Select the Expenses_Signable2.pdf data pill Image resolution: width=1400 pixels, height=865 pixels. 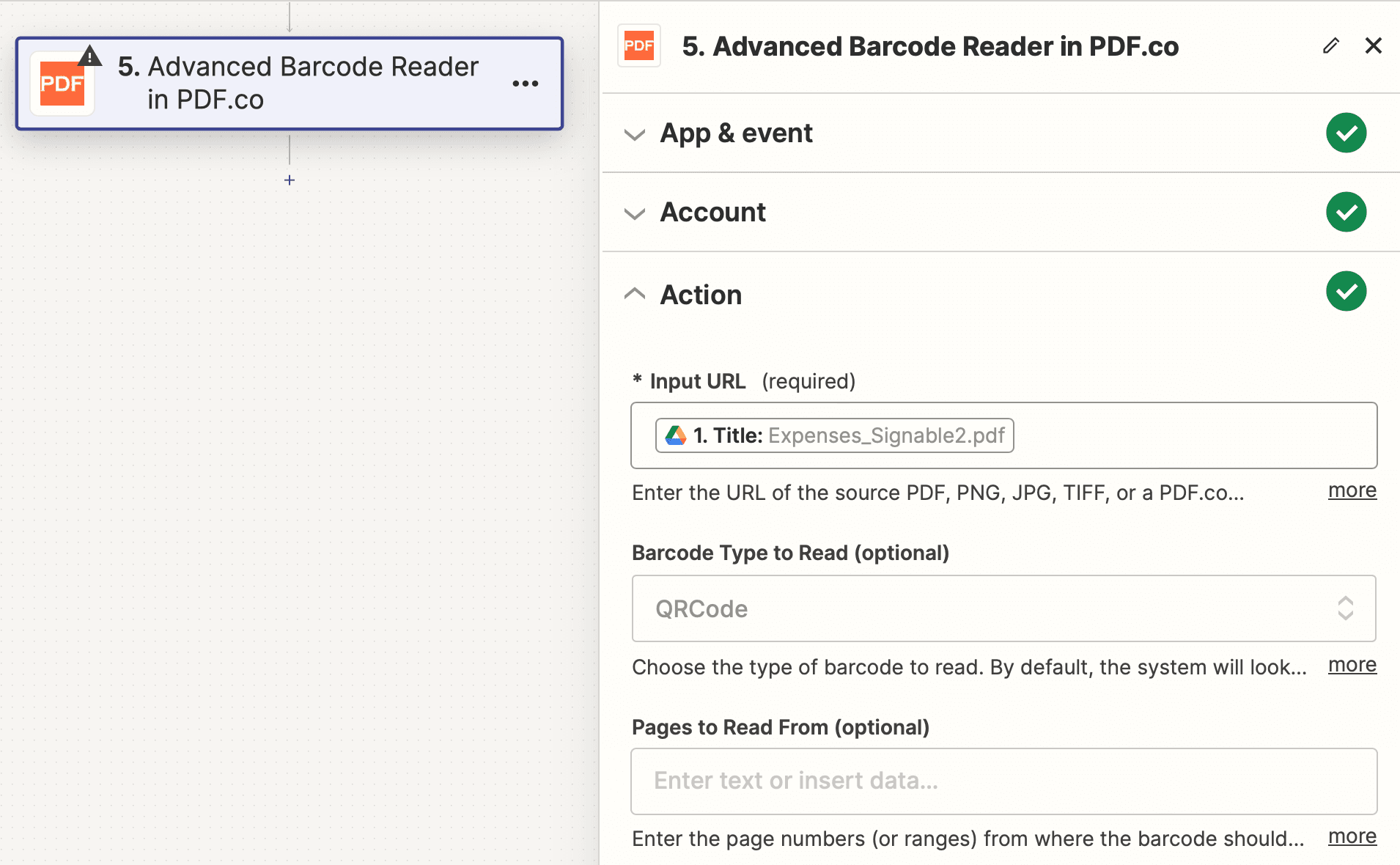click(833, 435)
